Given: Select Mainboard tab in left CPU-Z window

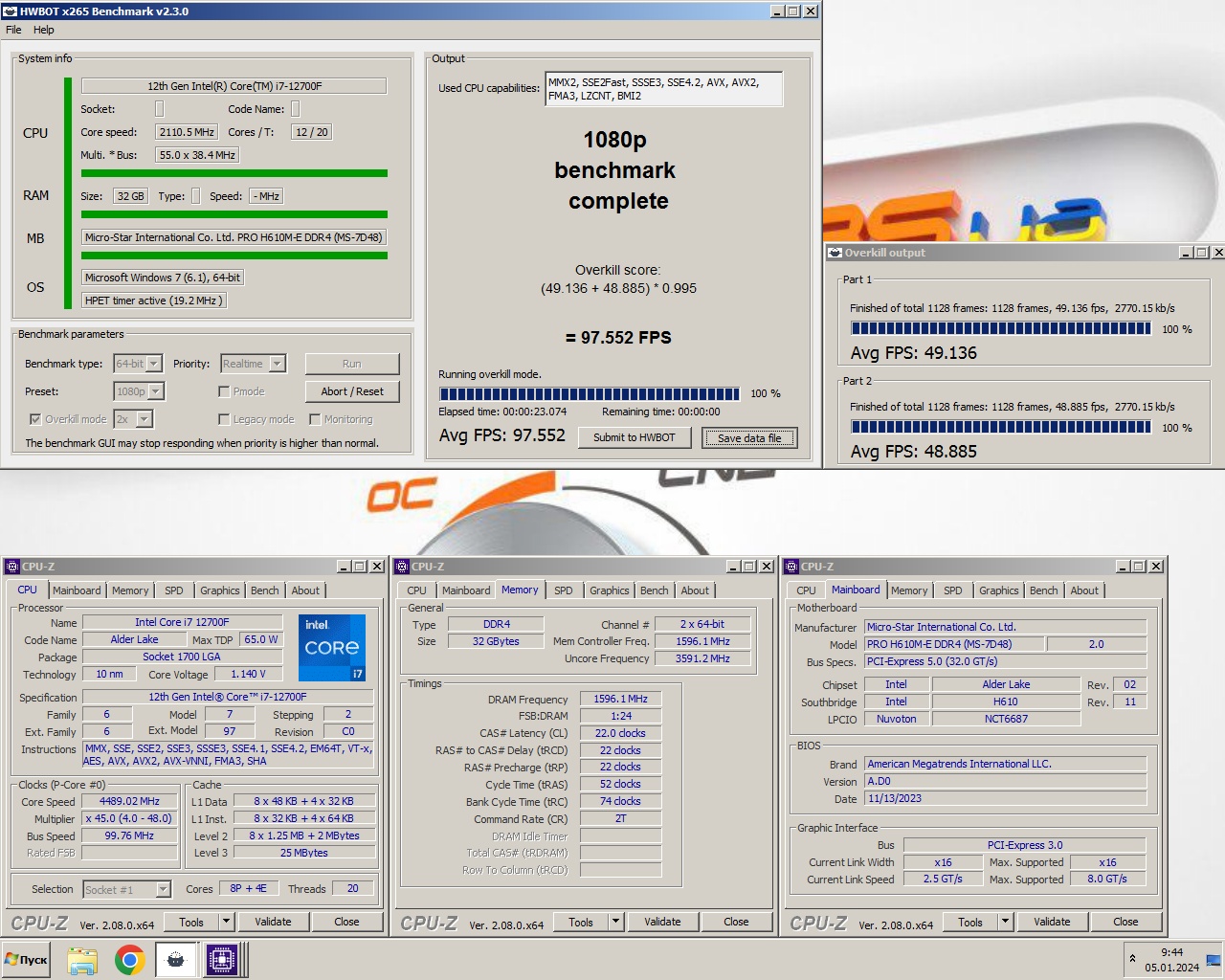Looking at the screenshot, I should (x=77, y=590).
